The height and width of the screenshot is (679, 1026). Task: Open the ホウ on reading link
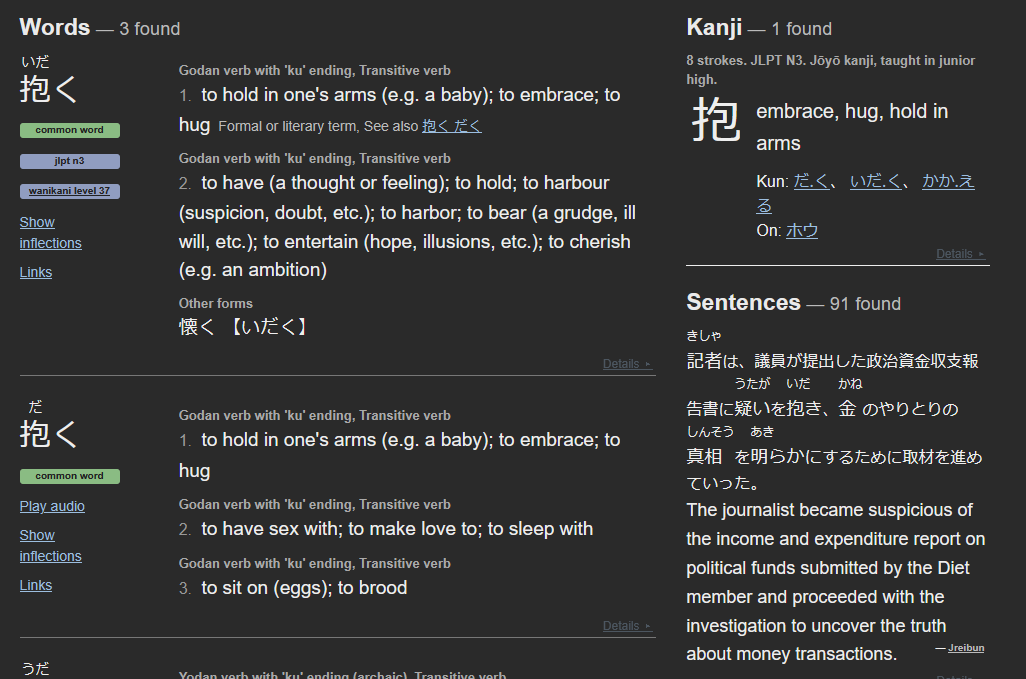tap(802, 230)
